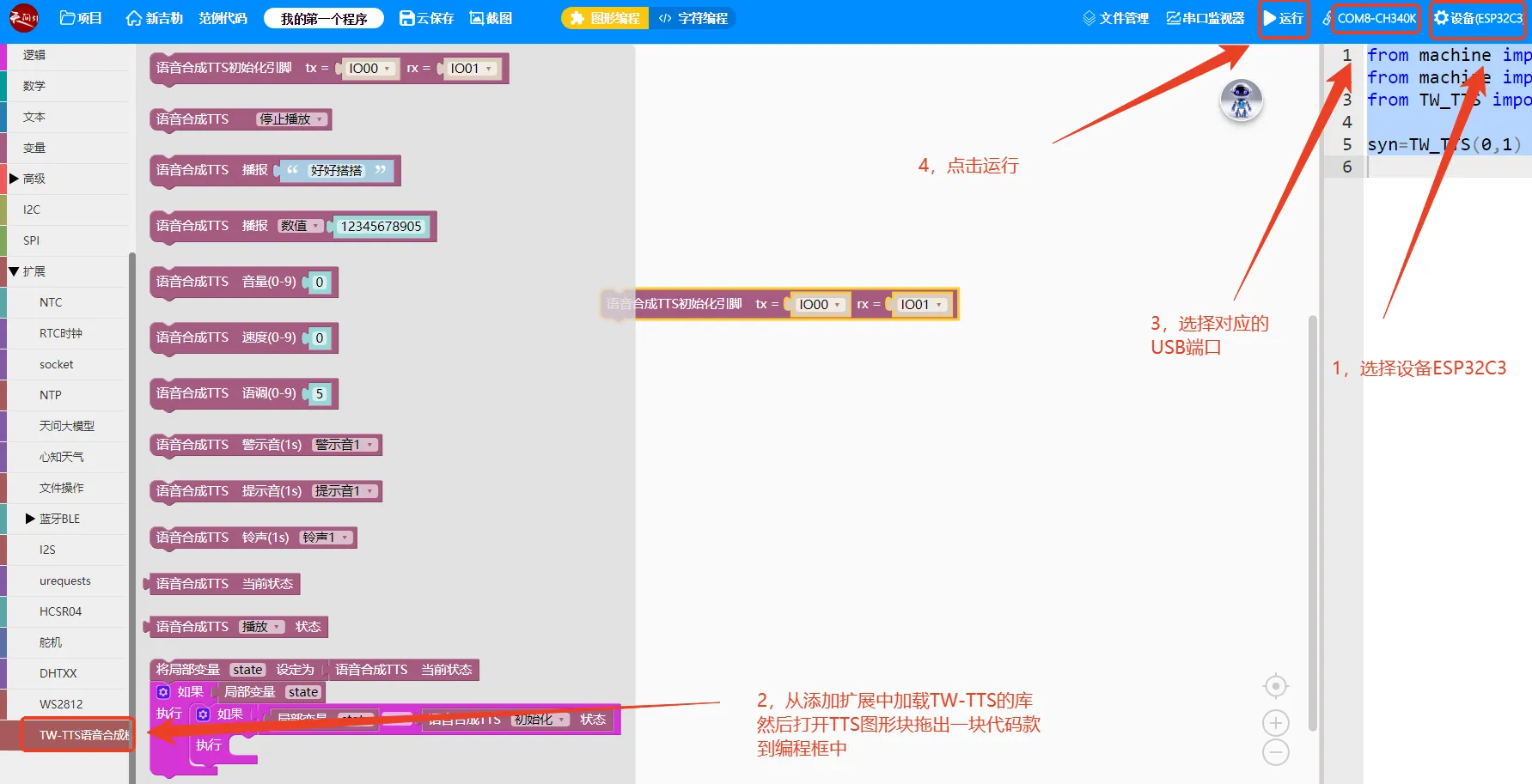This screenshot has width=1532, height=784.
Task: Open example code (范例代码) menu
Action: pyautogui.click(x=223, y=18)
